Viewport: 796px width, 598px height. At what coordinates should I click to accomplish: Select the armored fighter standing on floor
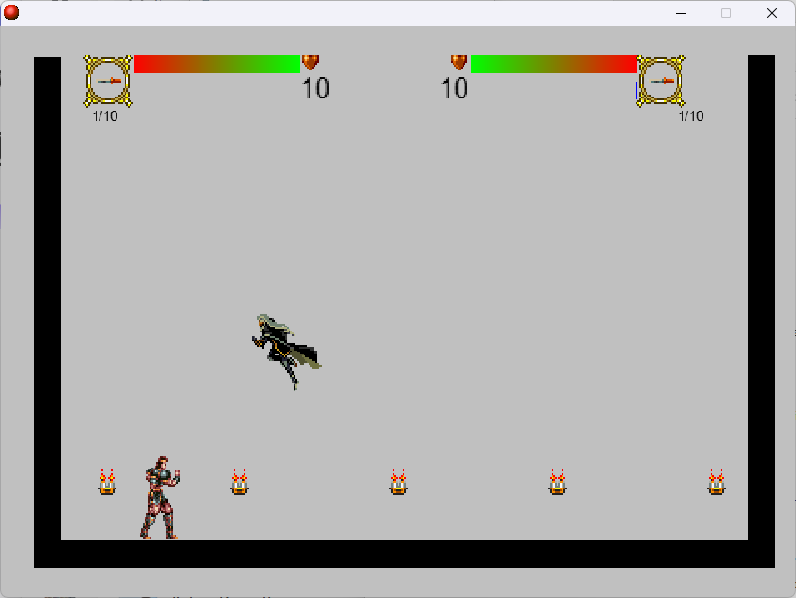coord(160,498)
